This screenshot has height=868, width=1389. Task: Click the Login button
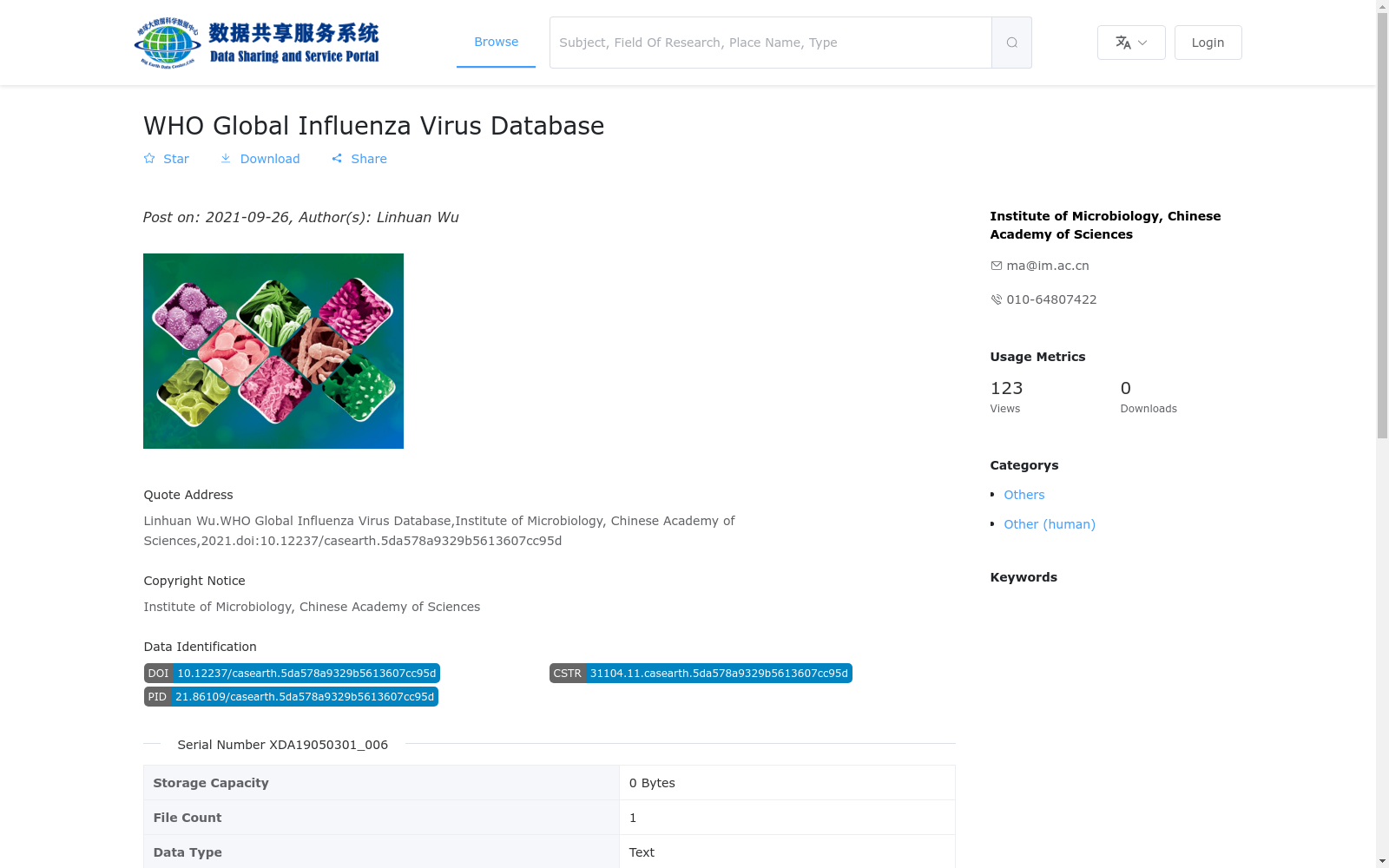pos(1208,43)
